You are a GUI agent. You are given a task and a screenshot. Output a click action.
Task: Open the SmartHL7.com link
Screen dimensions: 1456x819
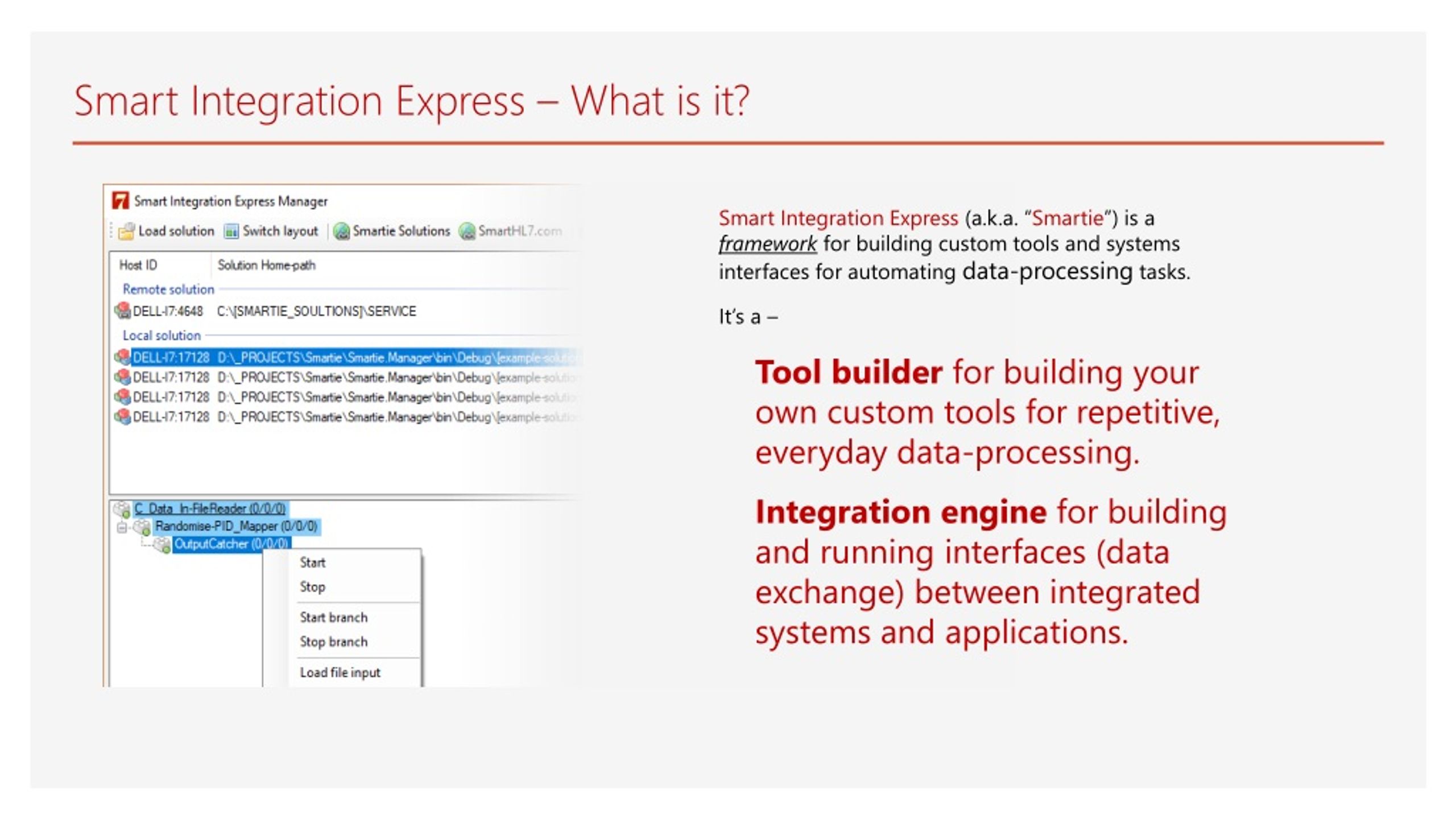(x=511, y=231)
